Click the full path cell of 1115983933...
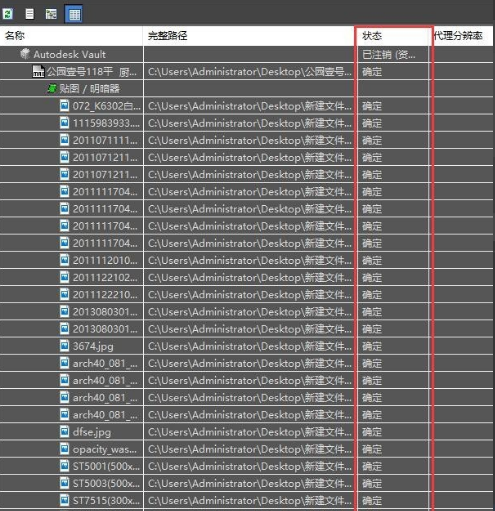The image size is (495, 511). click(x=249, y=123)
